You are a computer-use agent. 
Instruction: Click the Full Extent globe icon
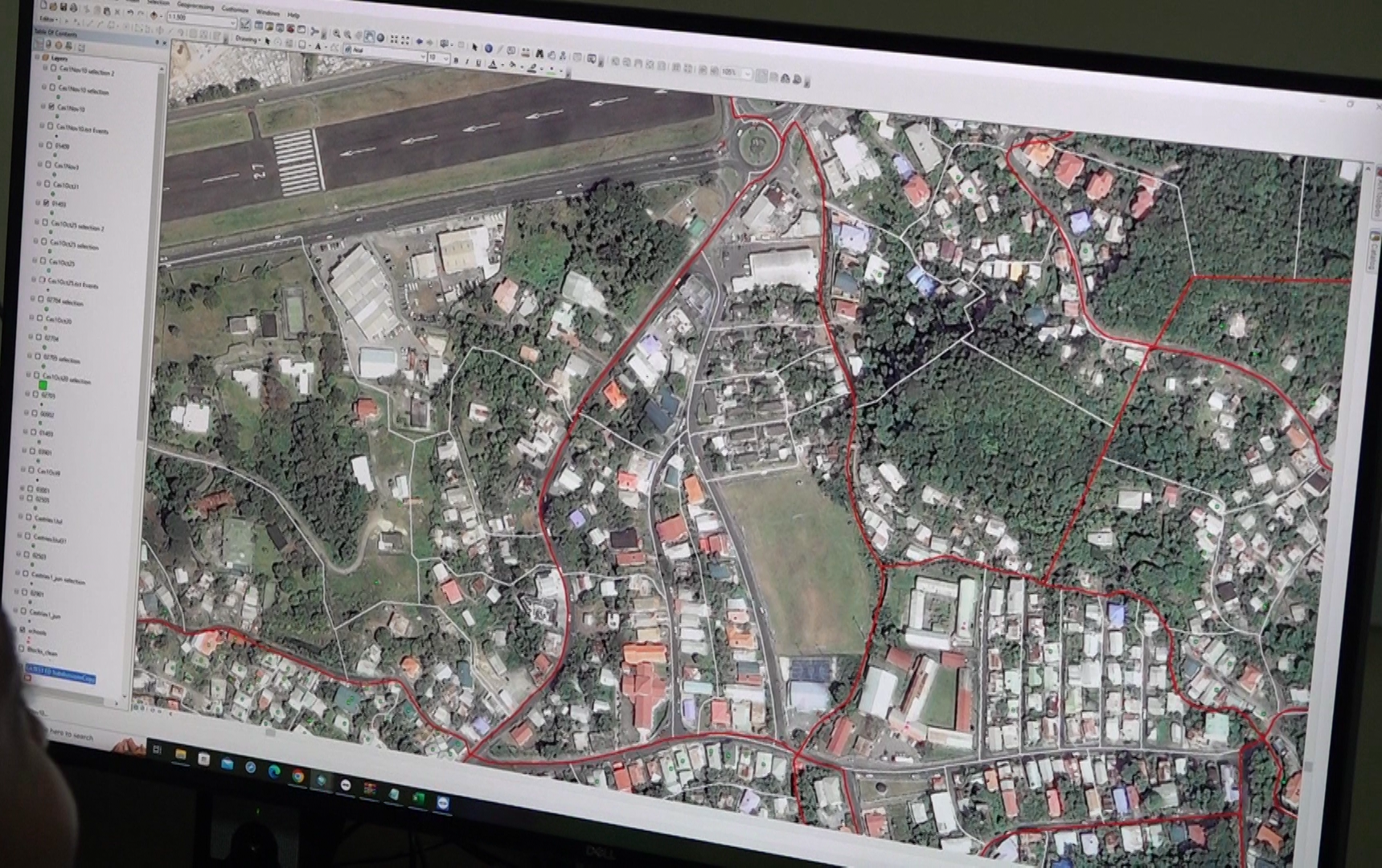coord(380,38)
